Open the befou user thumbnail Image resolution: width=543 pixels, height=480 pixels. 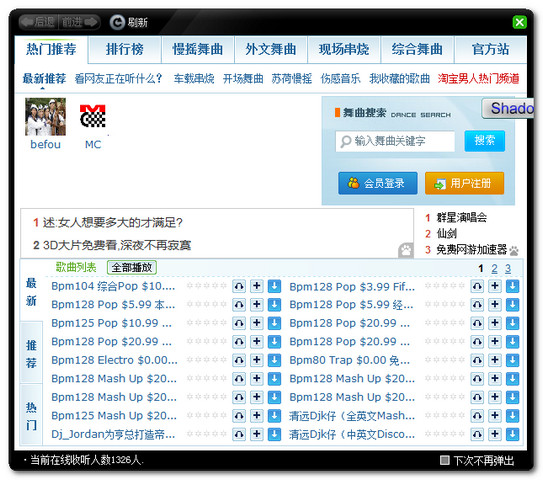point(45,117)
